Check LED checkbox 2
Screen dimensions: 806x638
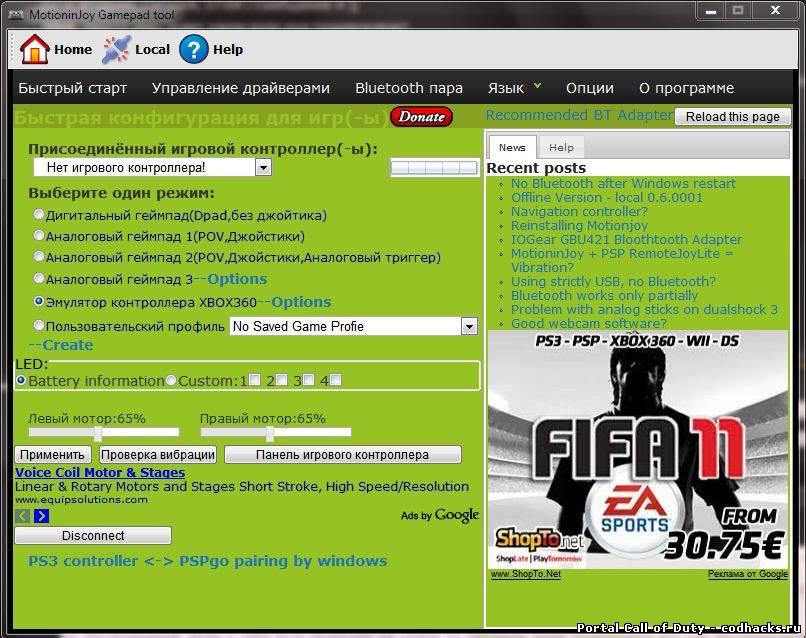click(281, 380)
